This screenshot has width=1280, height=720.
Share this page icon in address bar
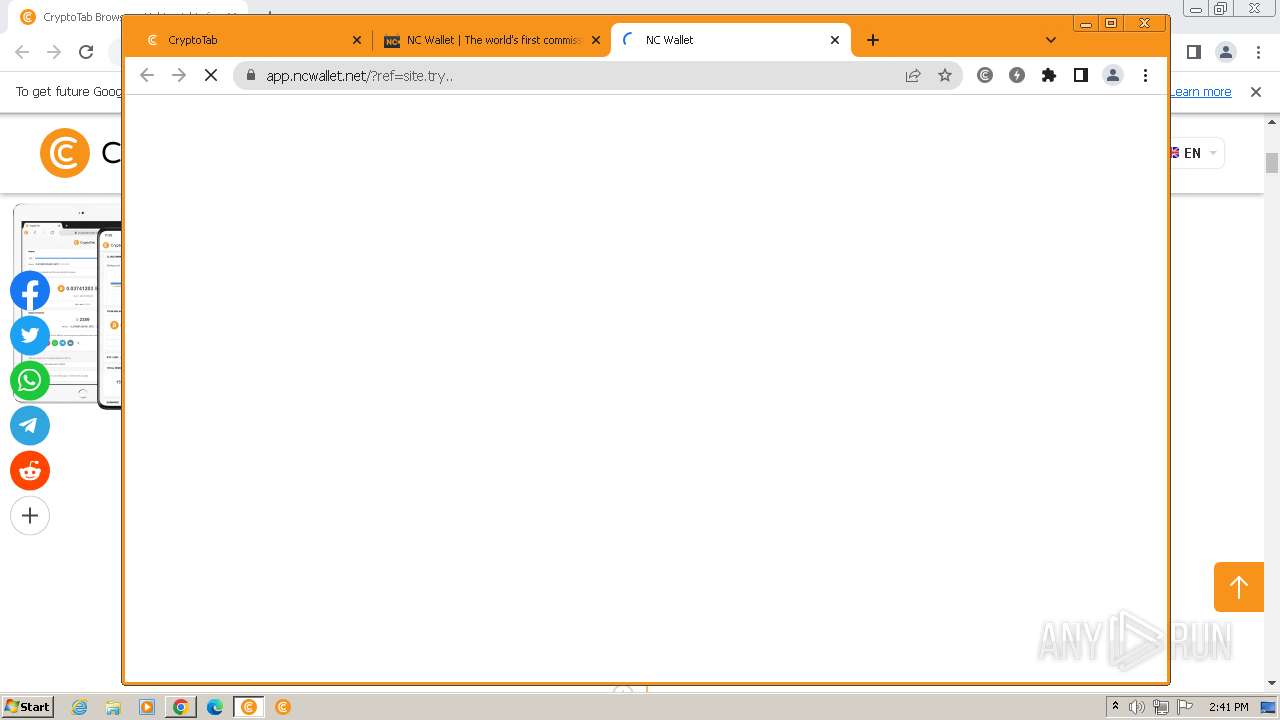(913, 75)
